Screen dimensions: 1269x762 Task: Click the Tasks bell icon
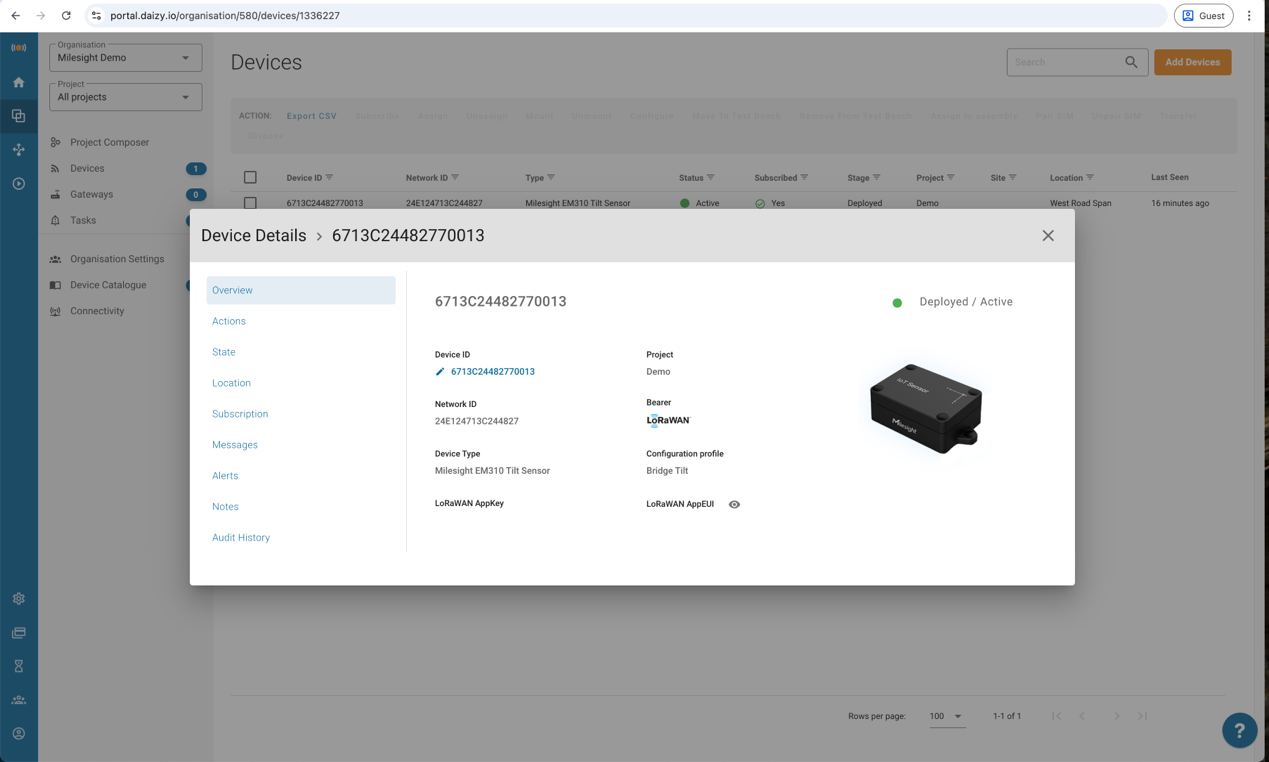pos(55,221)
